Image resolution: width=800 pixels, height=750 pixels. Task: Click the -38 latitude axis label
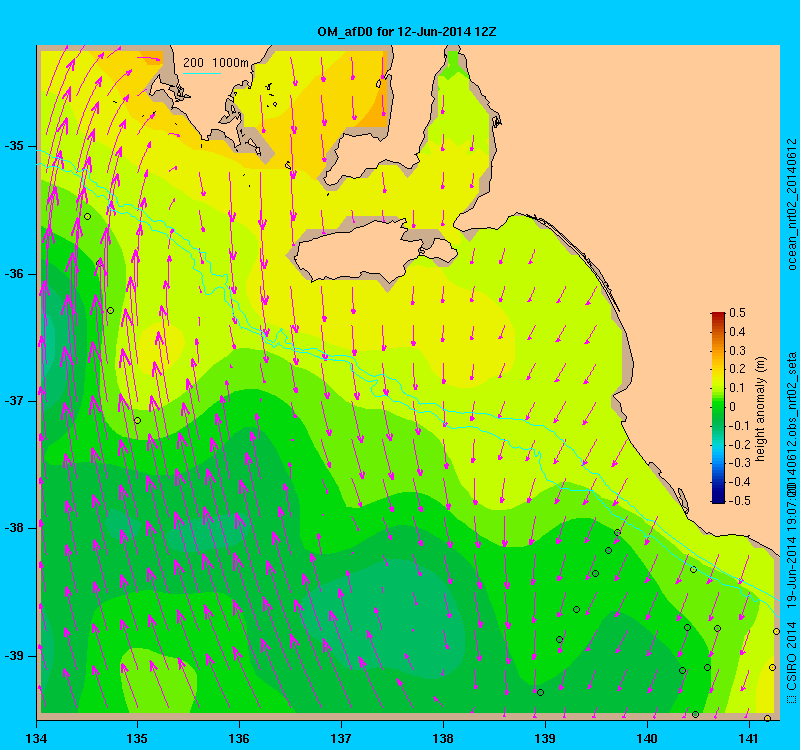(x=14, y=528)
